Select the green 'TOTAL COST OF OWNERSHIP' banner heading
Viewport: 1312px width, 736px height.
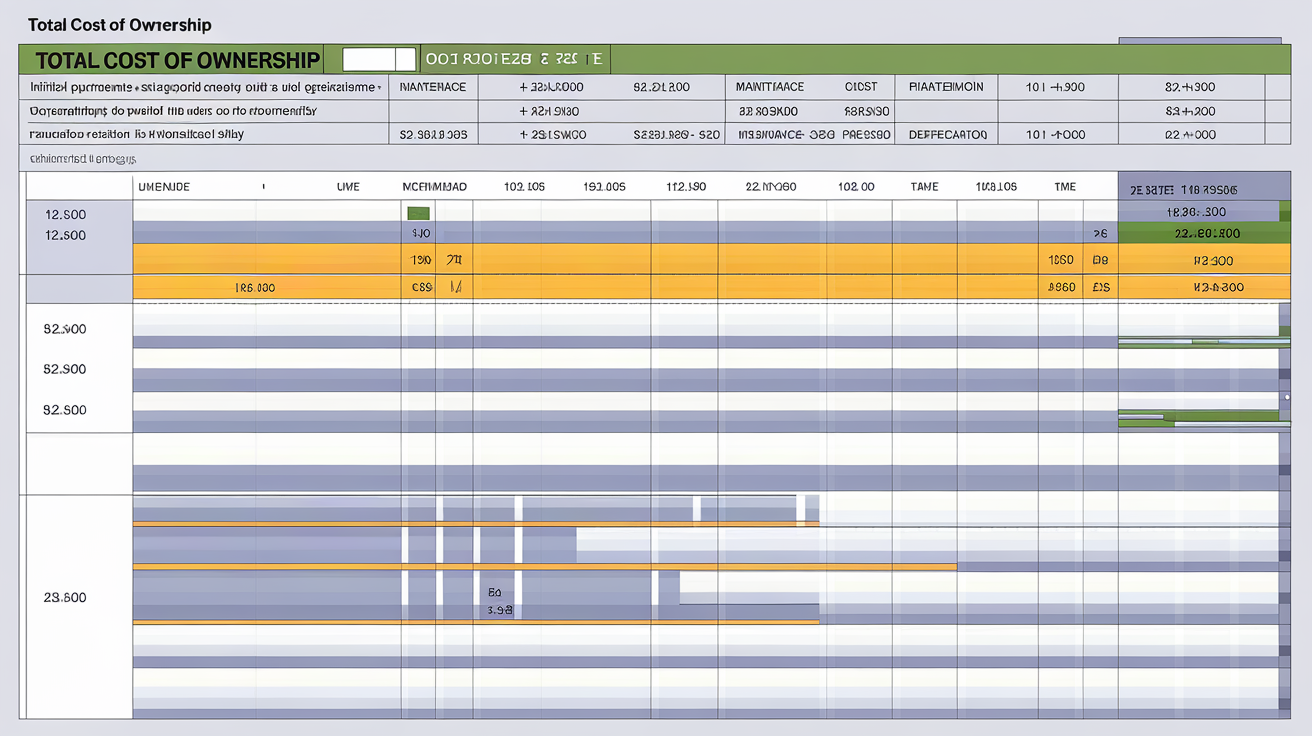point(177,60)
